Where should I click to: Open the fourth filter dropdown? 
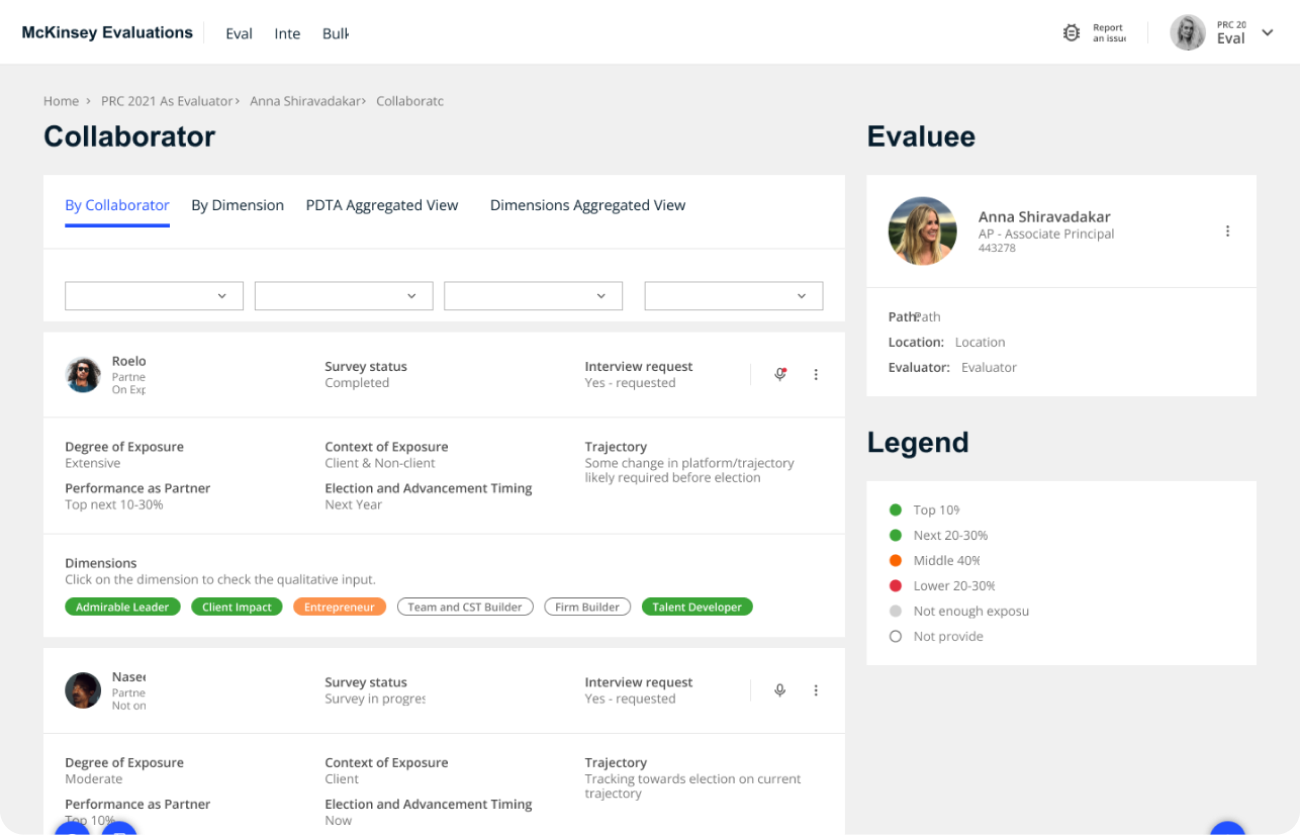(734, 296)
